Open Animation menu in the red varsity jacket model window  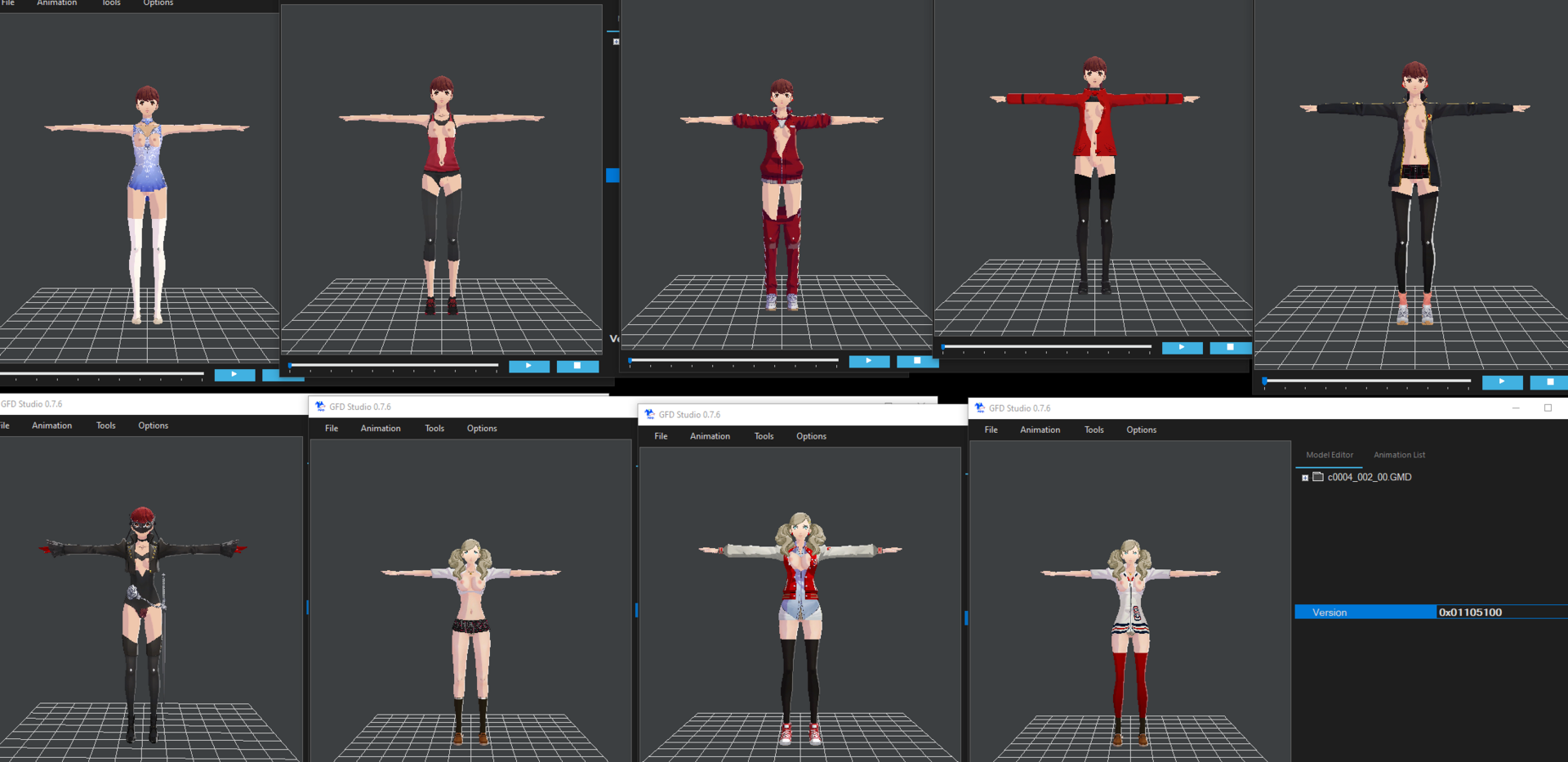coord(710,436)
